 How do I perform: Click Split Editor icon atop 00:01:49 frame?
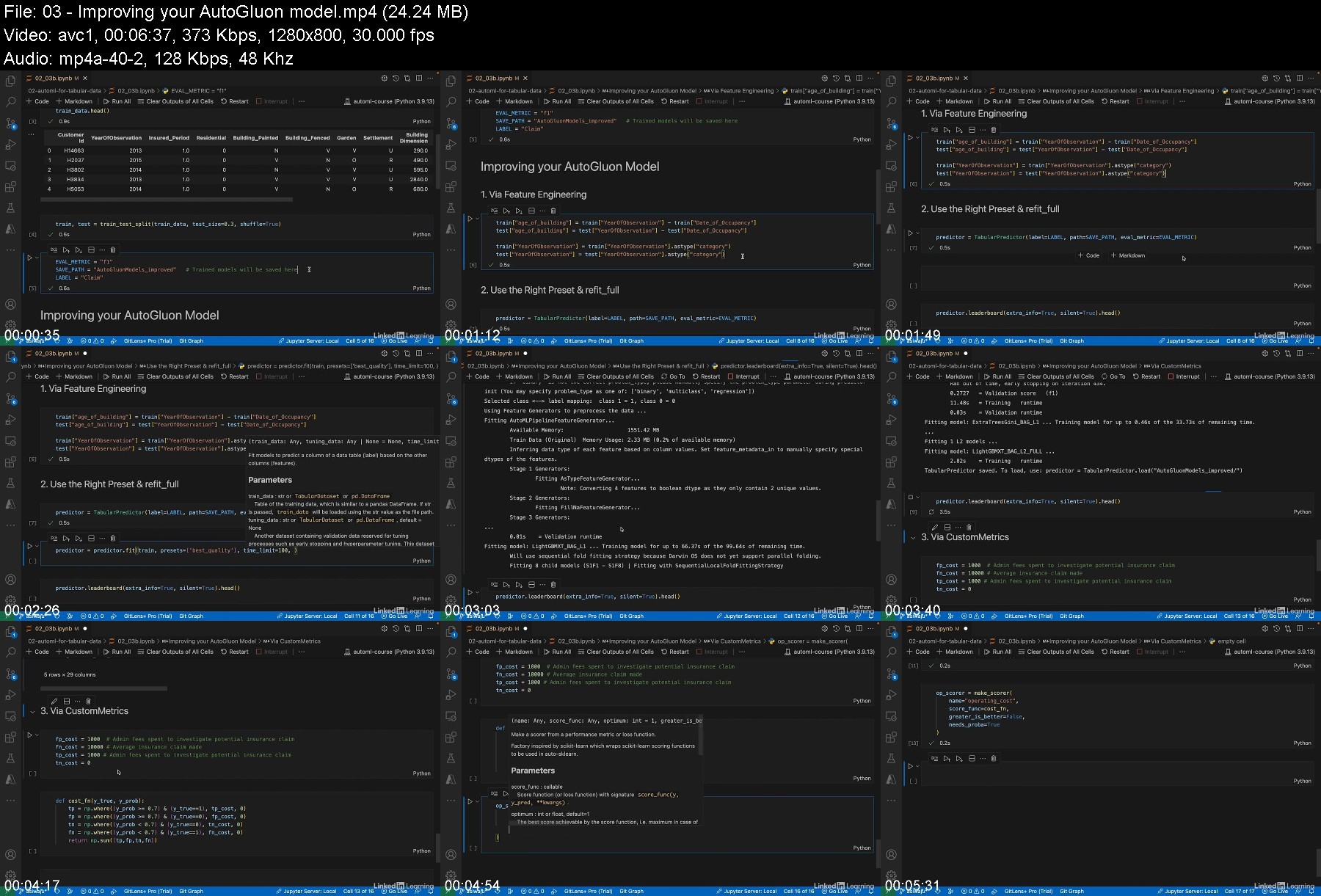point(1300,78)
